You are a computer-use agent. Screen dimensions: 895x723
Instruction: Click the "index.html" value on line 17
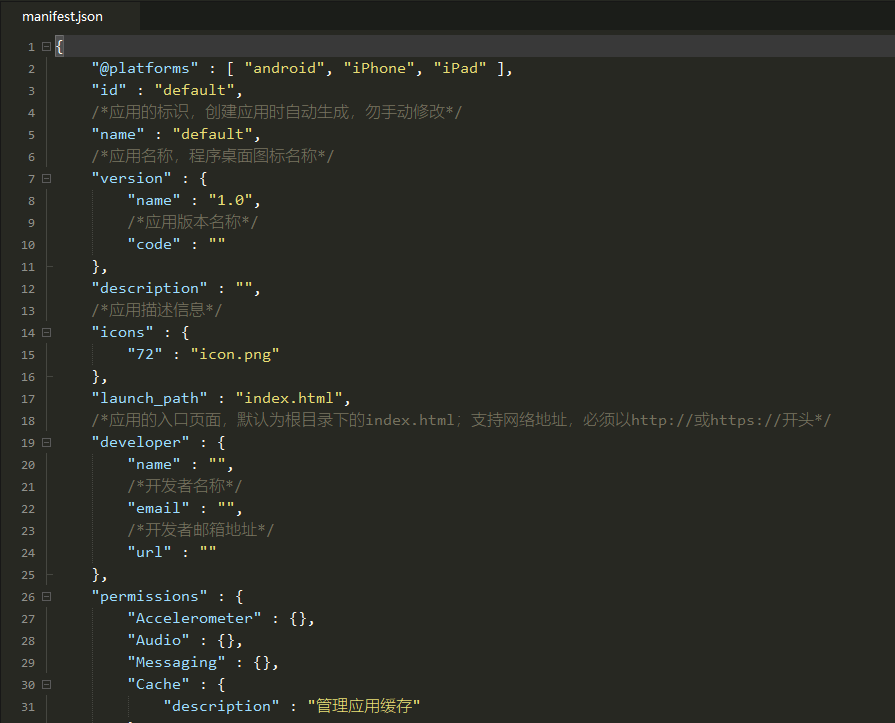(x=289, y=398)
